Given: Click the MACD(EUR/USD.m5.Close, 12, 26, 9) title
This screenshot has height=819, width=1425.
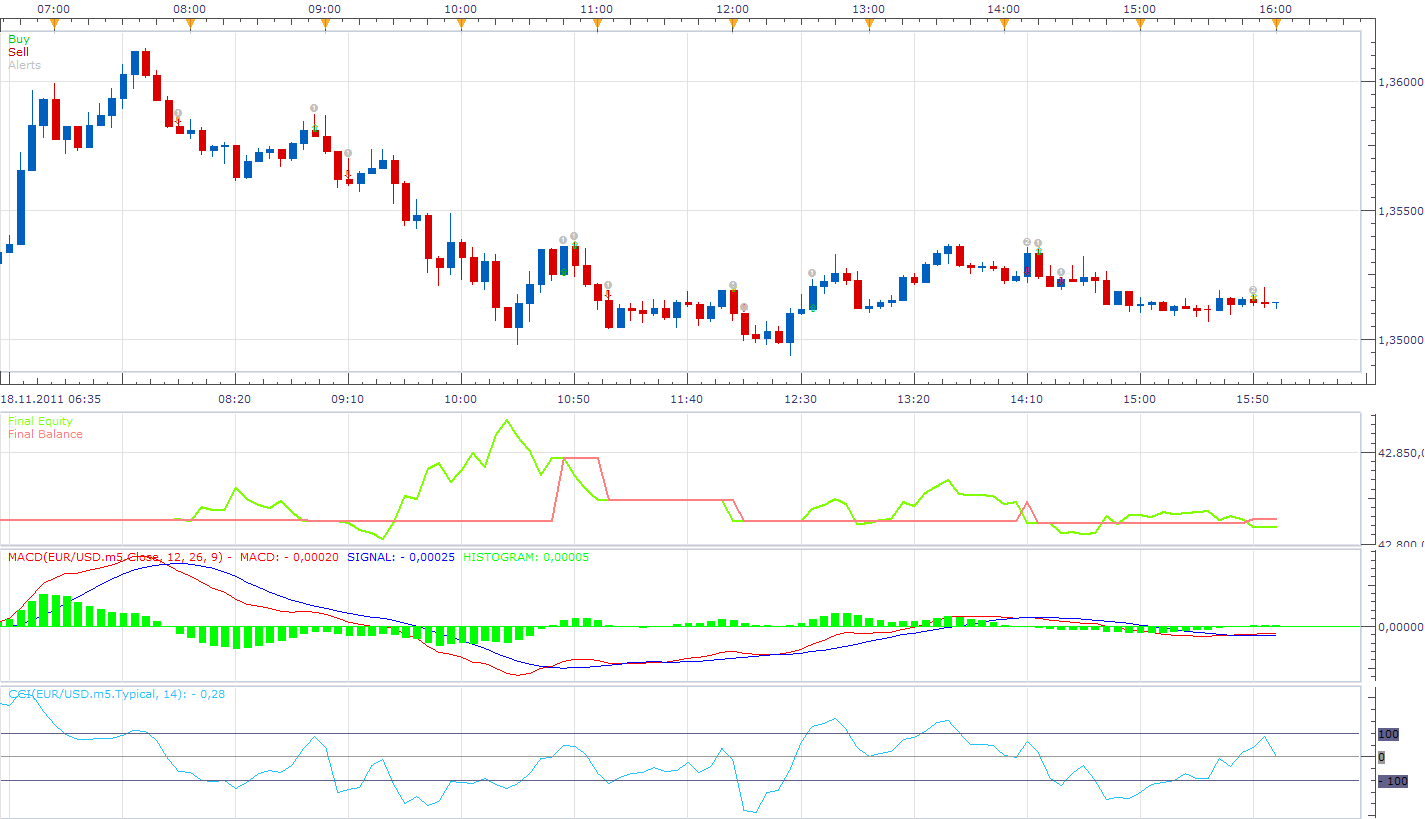Looking at the screenshot, I should (119, 557).
